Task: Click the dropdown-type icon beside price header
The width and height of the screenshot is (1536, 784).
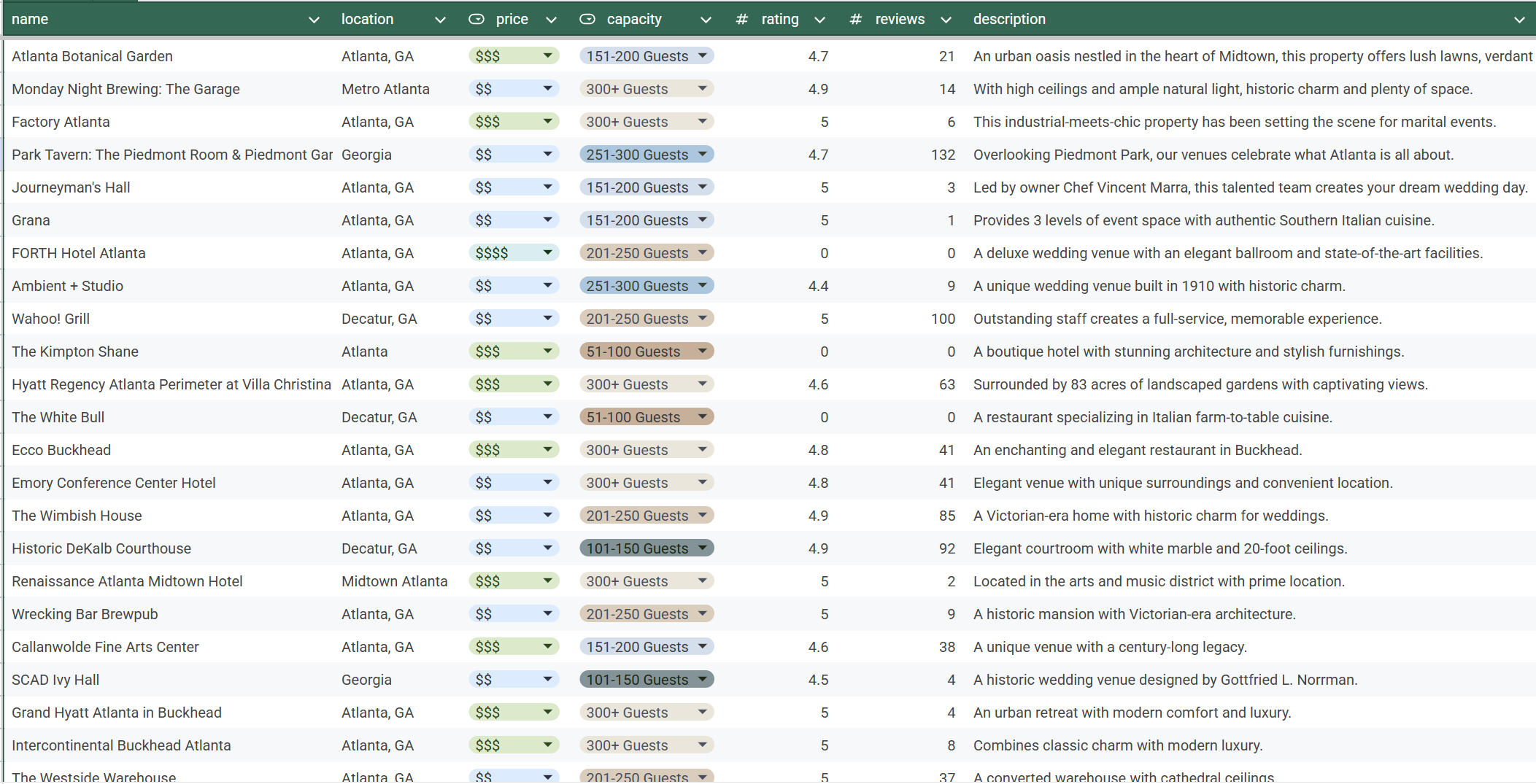Action: 476,19
